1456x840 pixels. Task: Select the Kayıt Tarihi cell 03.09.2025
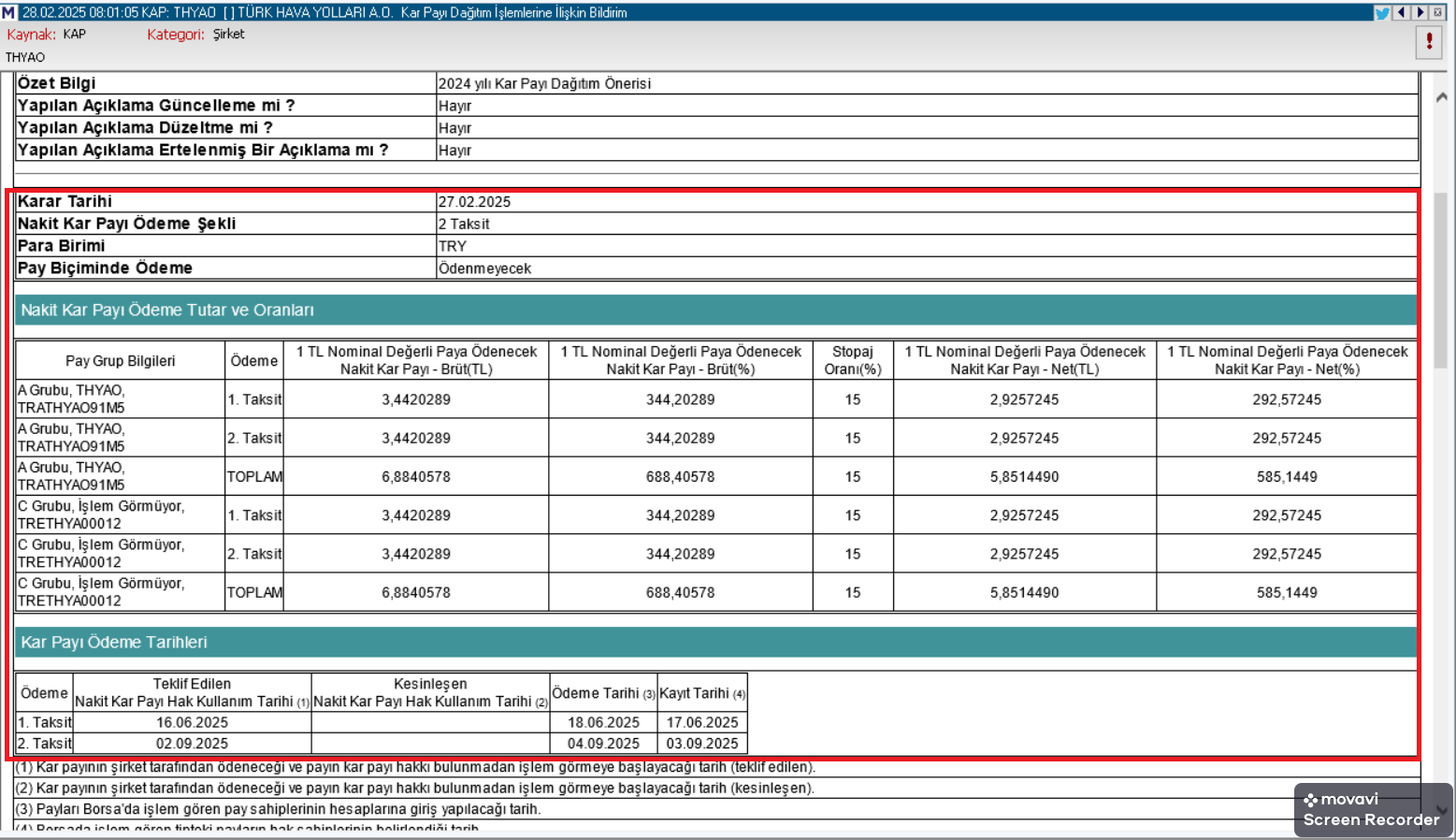pos(701,744)
